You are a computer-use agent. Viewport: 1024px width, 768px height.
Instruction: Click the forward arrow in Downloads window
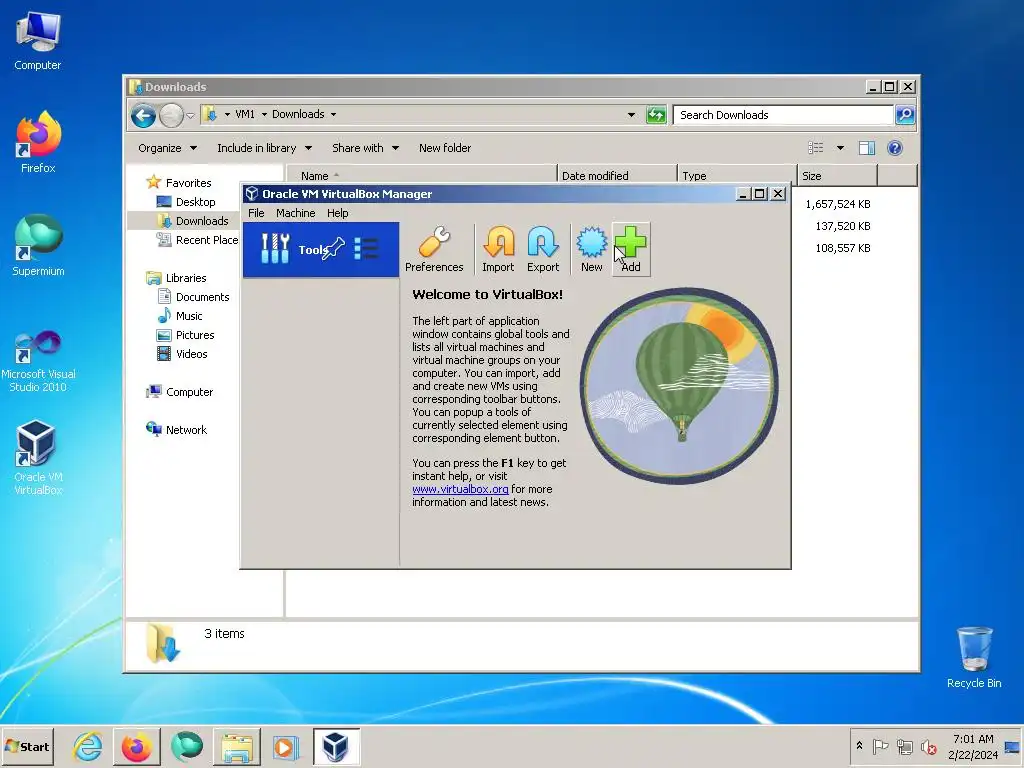(171, 116)
